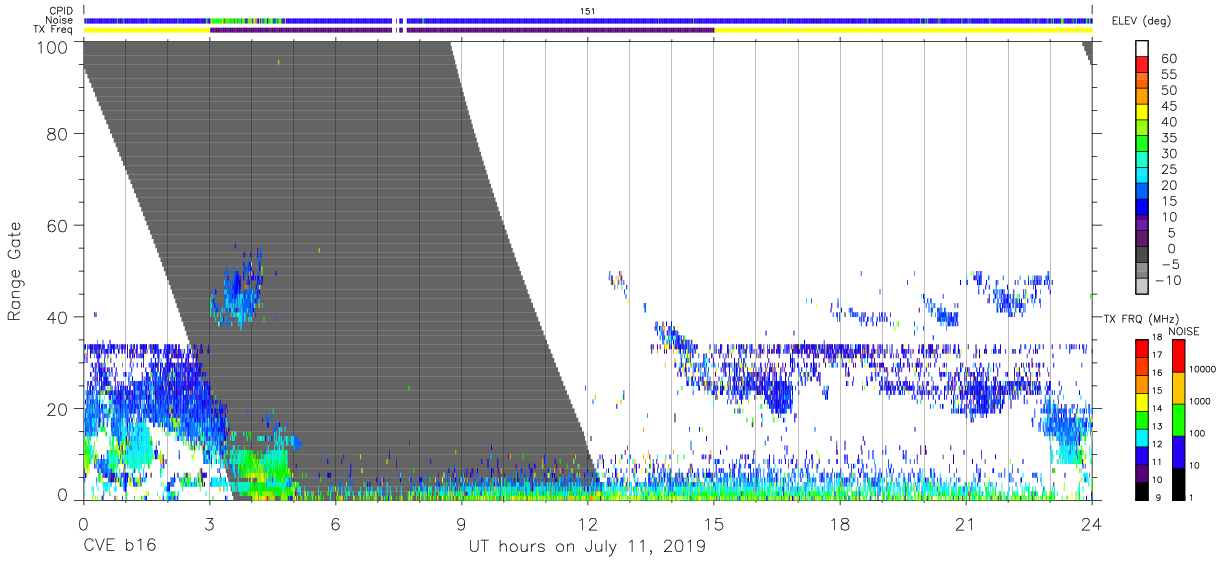Viewport: 1228px width, 567px height.
Task: Pick the yellow segment of ELEV colorbar
Action: (1142, 113)
